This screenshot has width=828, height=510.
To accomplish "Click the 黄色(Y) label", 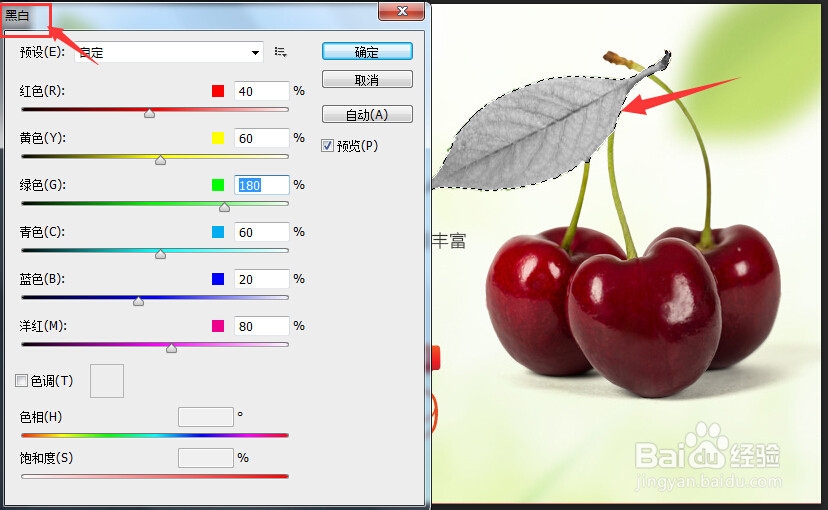I will [x=42, y=138].
